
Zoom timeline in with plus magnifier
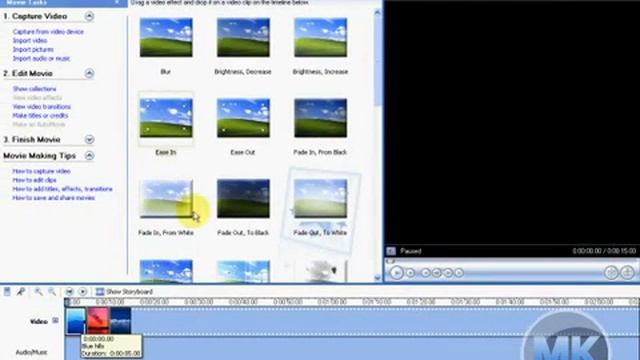point(39,291)
